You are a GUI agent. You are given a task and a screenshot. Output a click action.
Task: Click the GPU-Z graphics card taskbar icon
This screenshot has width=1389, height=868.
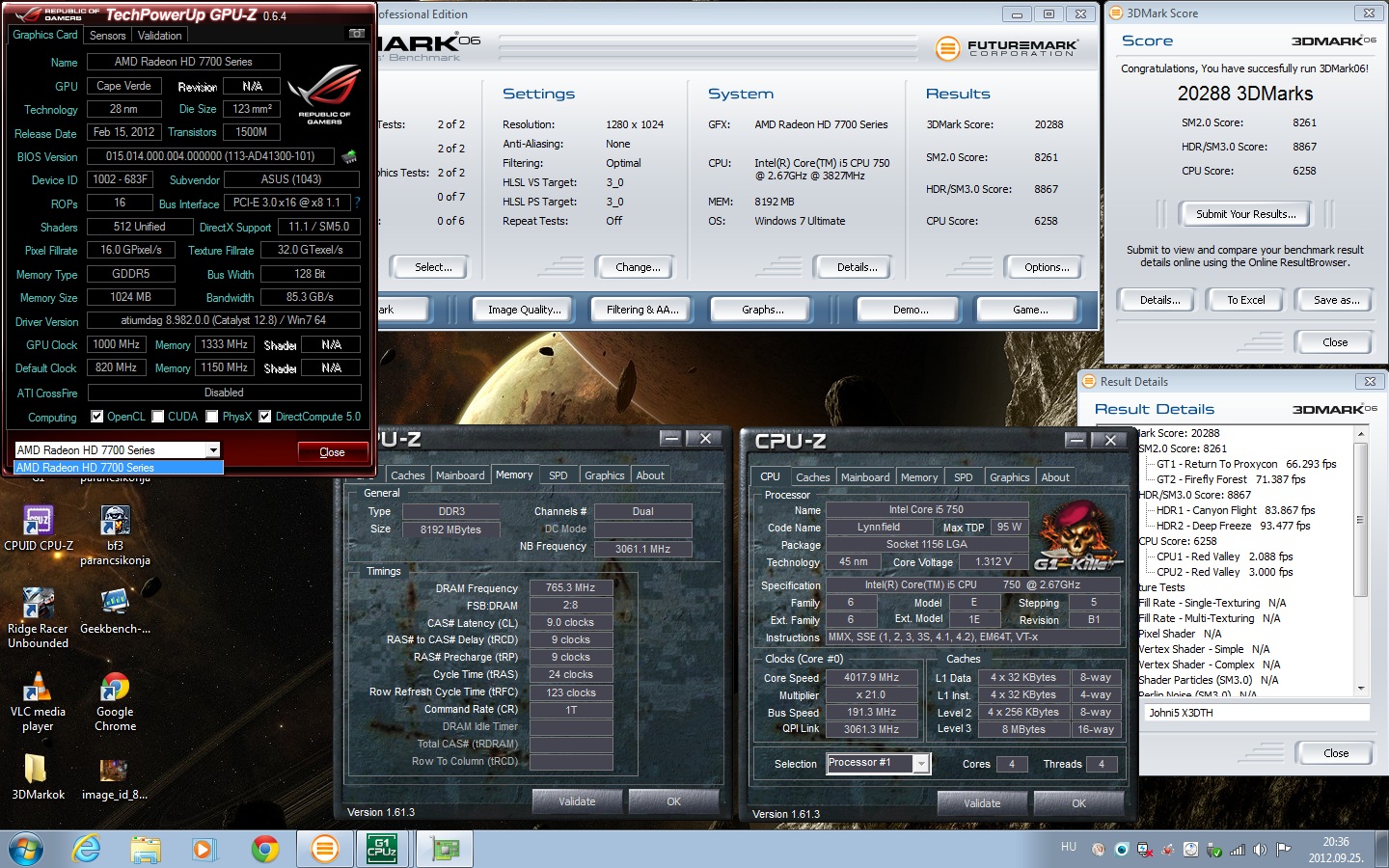pos(445,849)
